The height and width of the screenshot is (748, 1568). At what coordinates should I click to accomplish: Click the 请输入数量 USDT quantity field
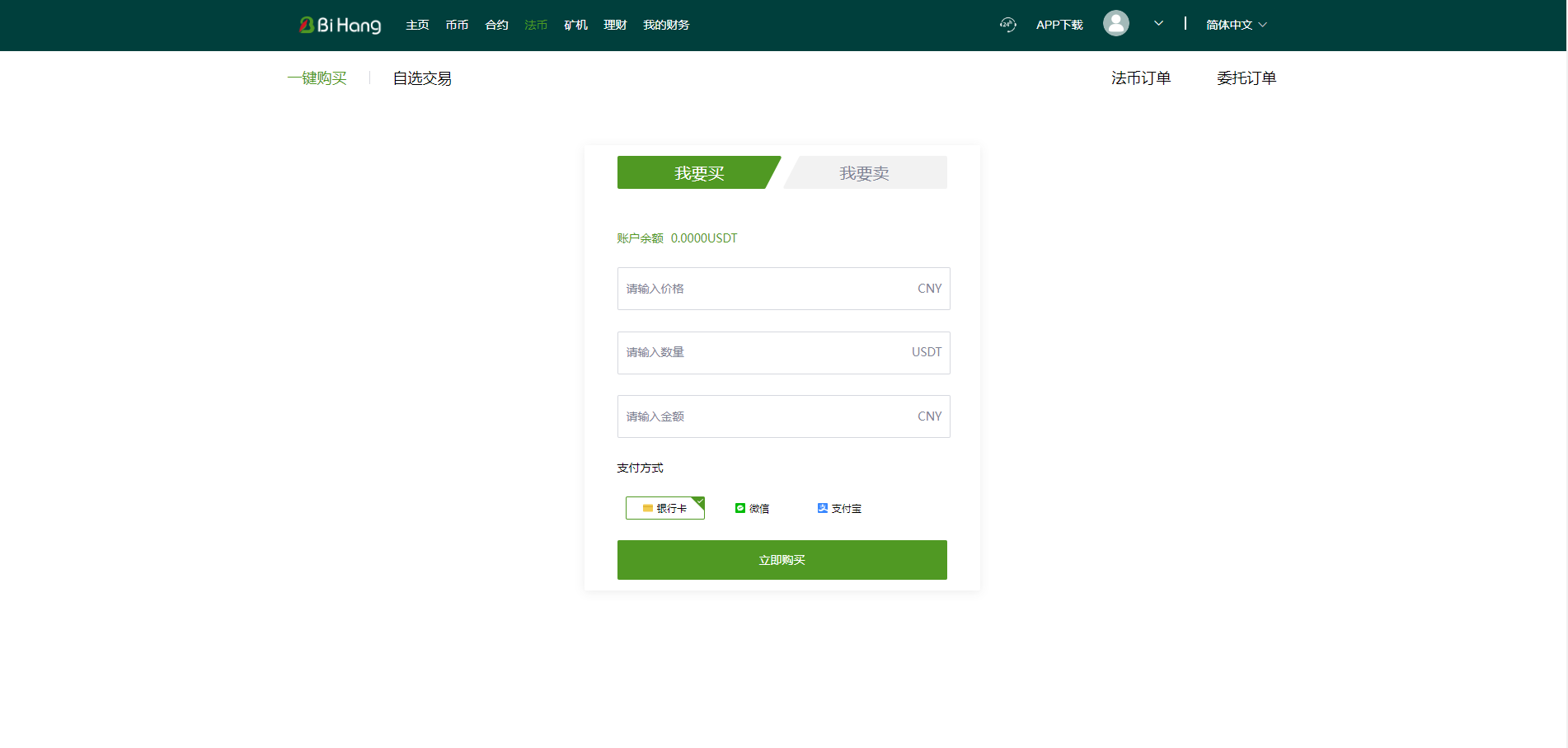[767, 353]
